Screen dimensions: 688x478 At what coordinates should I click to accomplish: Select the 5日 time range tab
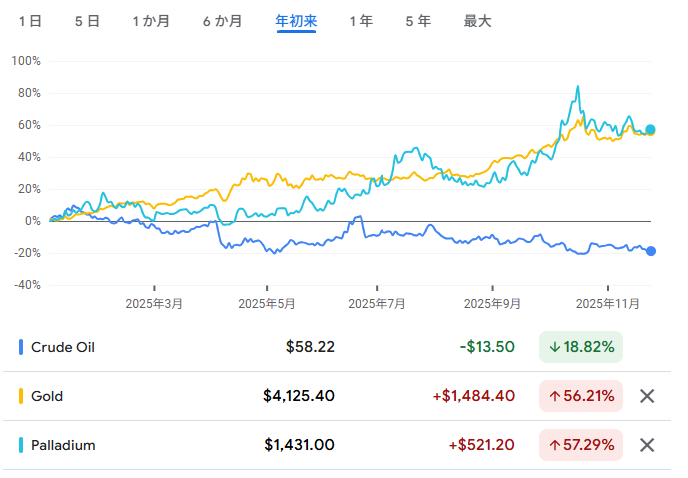(87, 21)
